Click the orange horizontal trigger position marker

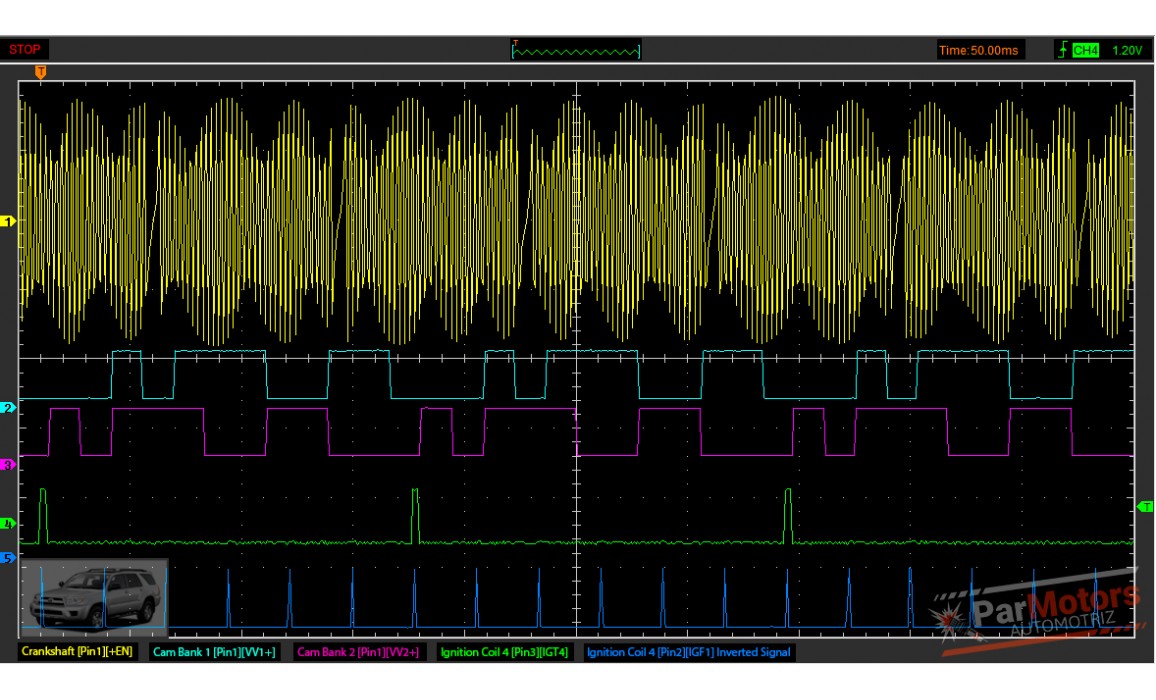point(40,72)
